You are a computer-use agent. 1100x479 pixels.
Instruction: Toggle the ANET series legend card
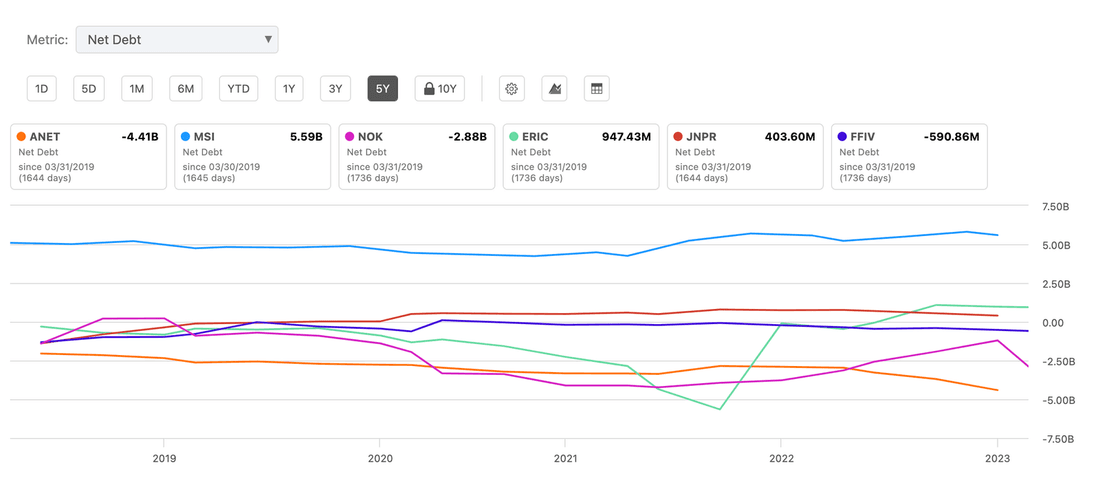[x=88, y=157]
